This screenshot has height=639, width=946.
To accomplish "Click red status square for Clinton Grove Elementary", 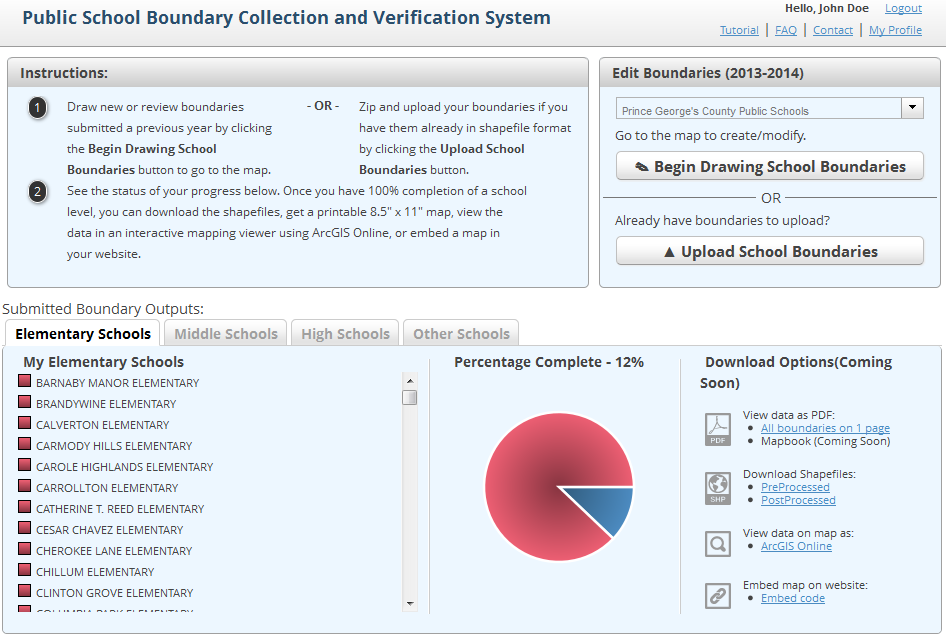I will (24, 591).
